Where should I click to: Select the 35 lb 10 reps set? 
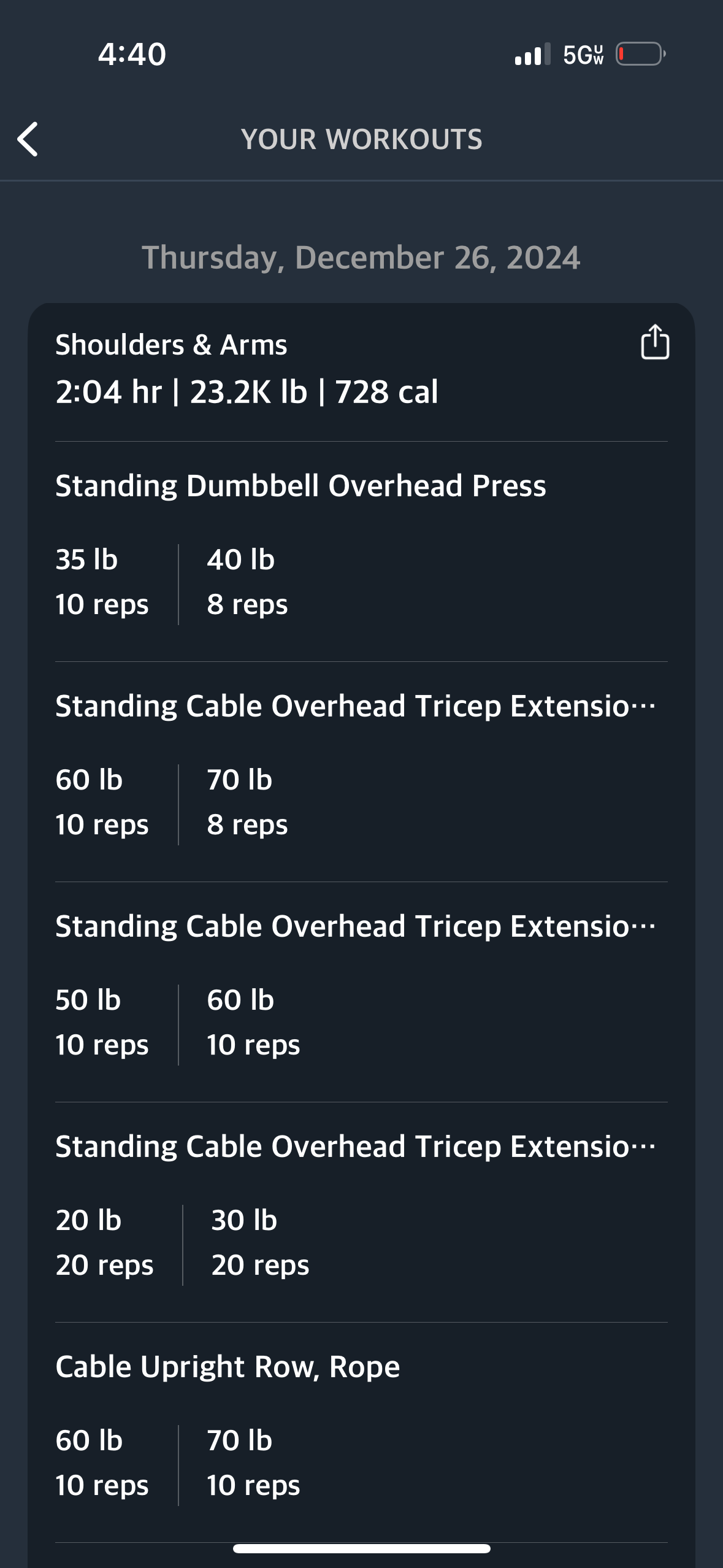coord(102,582)
